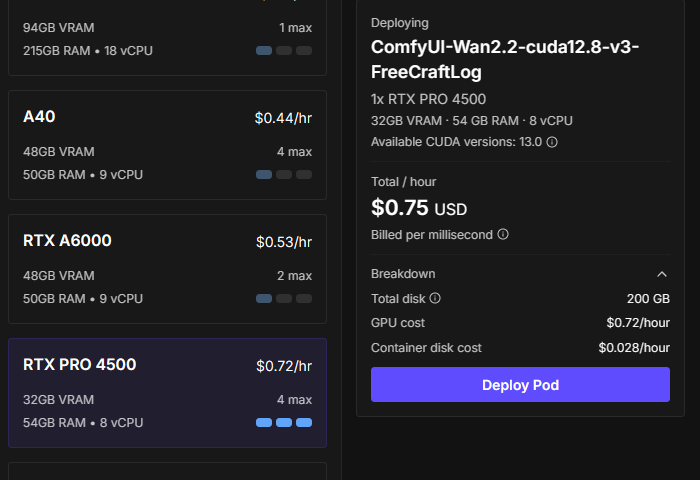Click info icon next to CUDA versions

click(552, 142)
